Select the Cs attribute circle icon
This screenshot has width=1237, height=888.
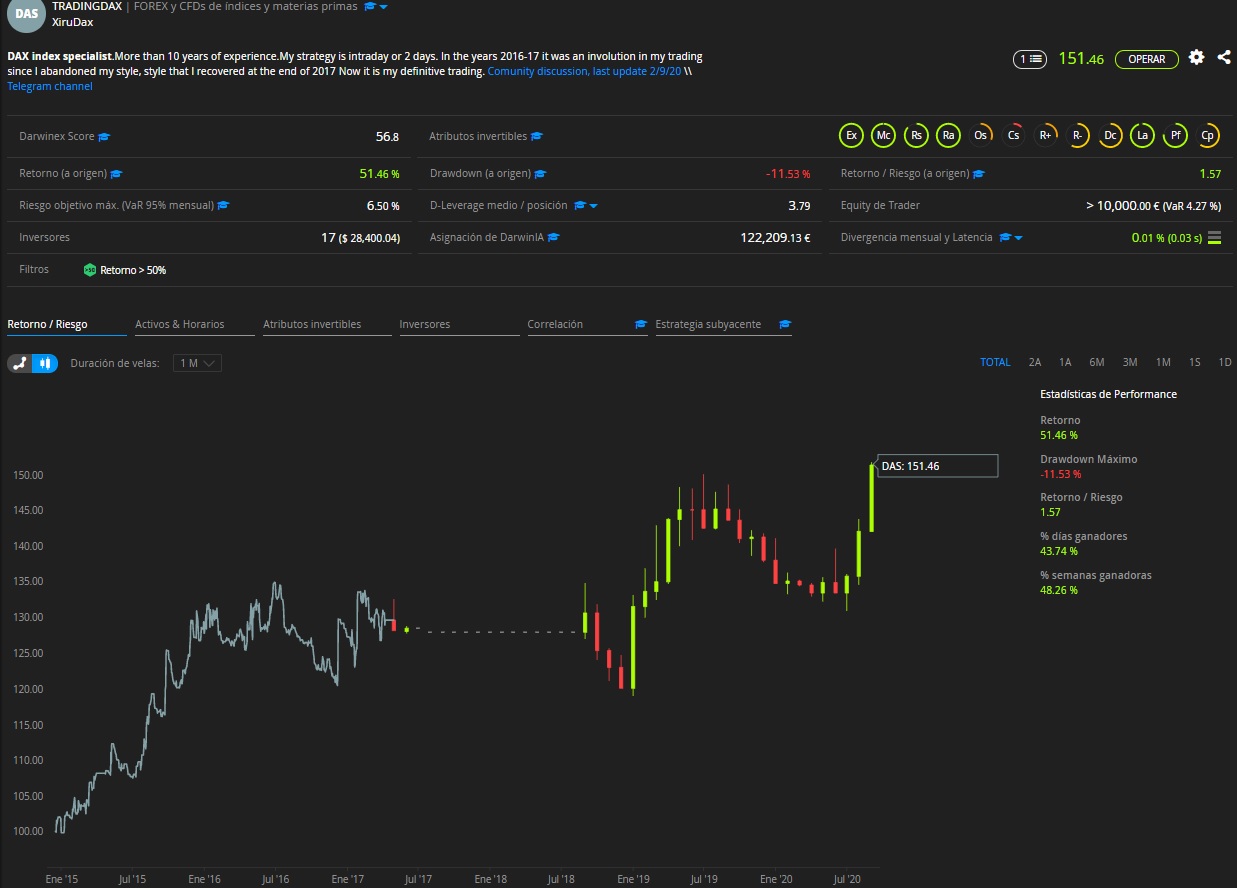[x=1014, y=136]
